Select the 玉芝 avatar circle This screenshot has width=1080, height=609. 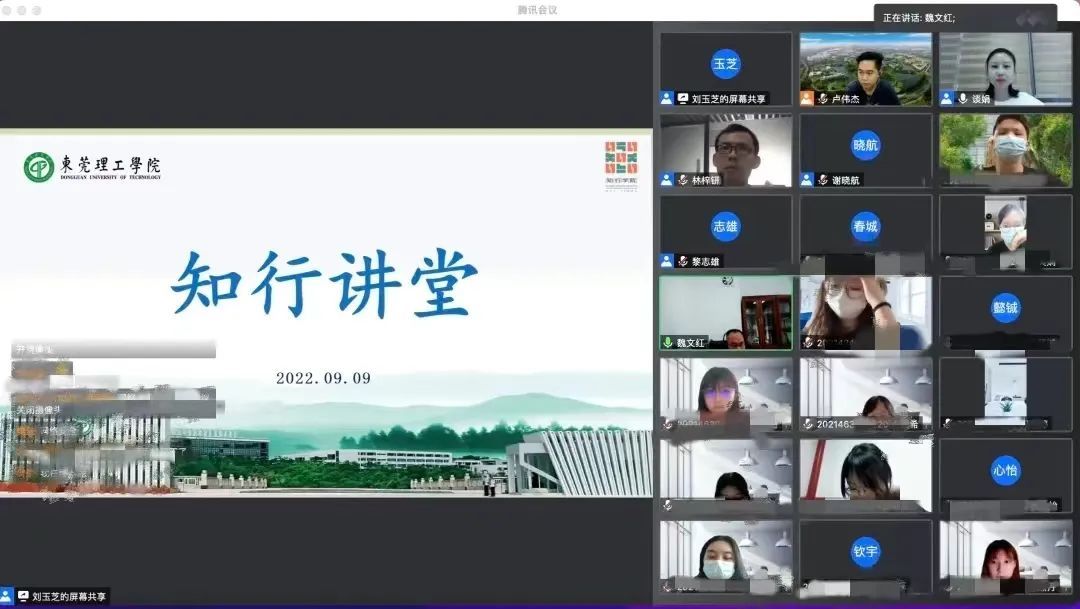point(725,64)
